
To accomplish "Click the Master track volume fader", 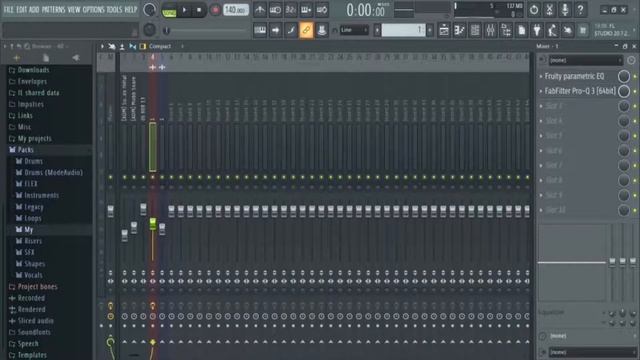I will 111,211.
